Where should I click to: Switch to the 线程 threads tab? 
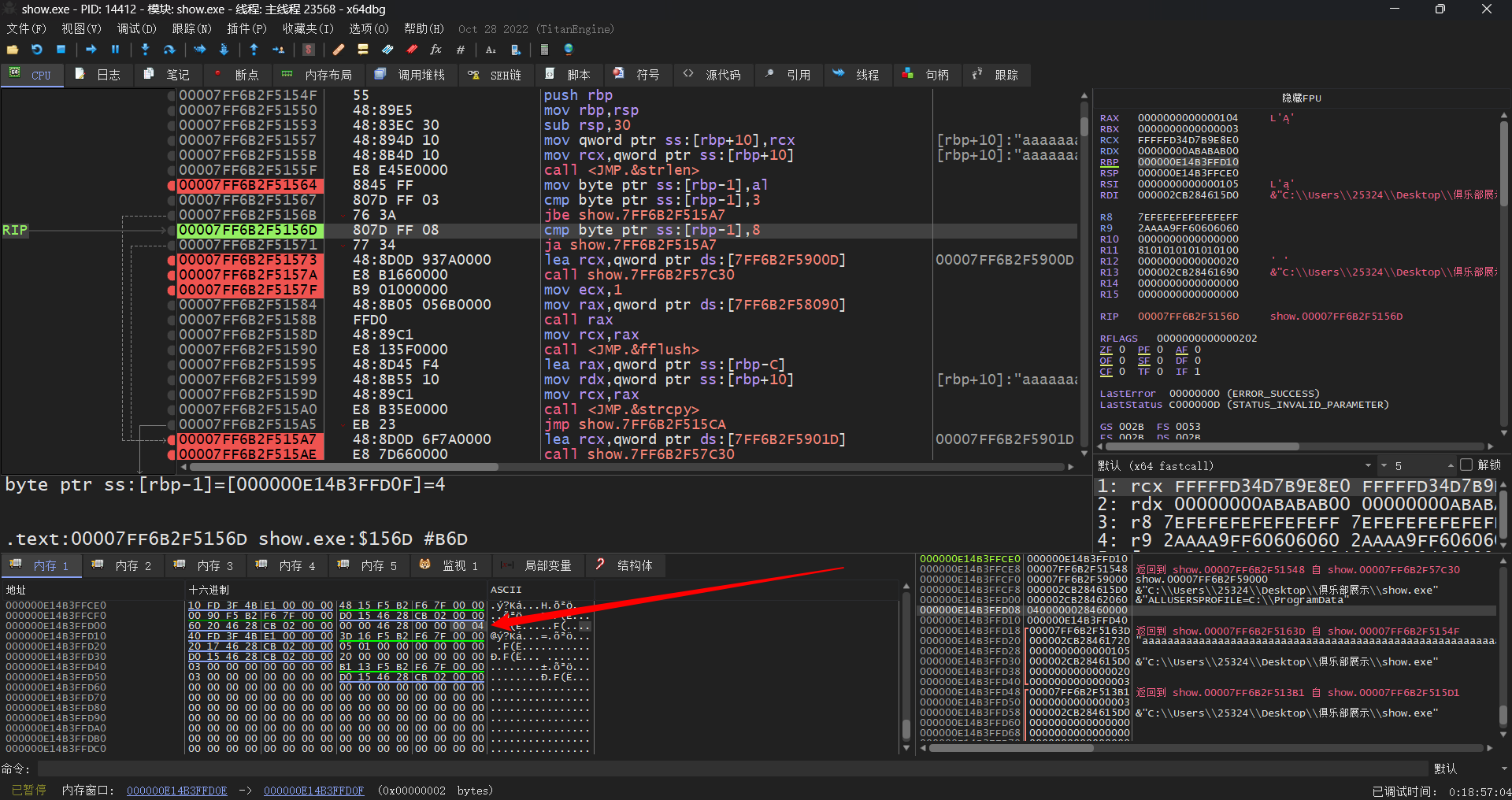coord(858,75)
